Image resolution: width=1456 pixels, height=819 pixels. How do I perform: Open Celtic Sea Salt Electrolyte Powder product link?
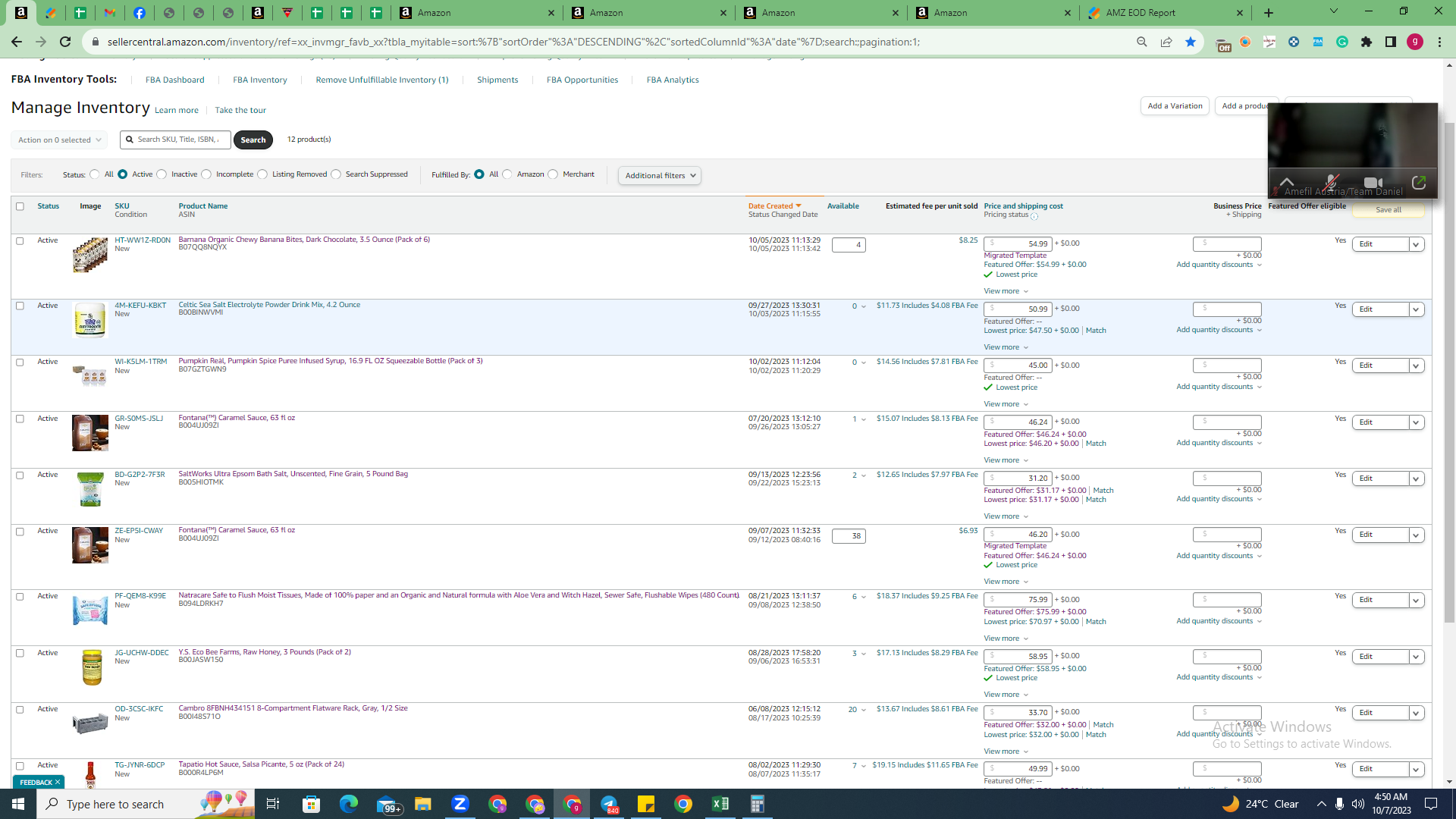[269, 305]
